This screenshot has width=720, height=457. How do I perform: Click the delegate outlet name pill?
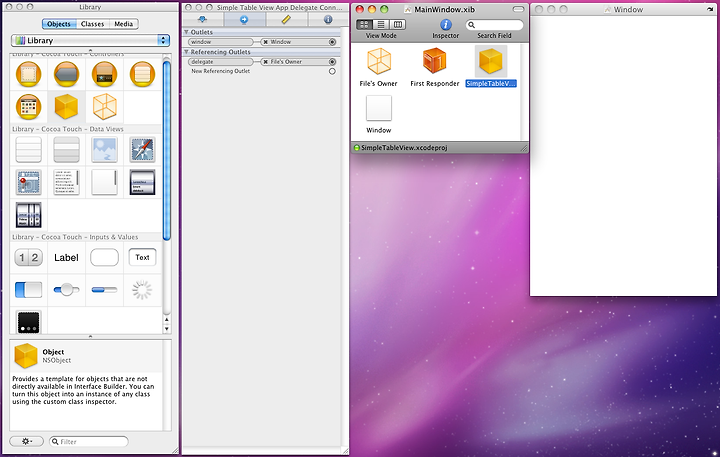(x=220, y=62)
